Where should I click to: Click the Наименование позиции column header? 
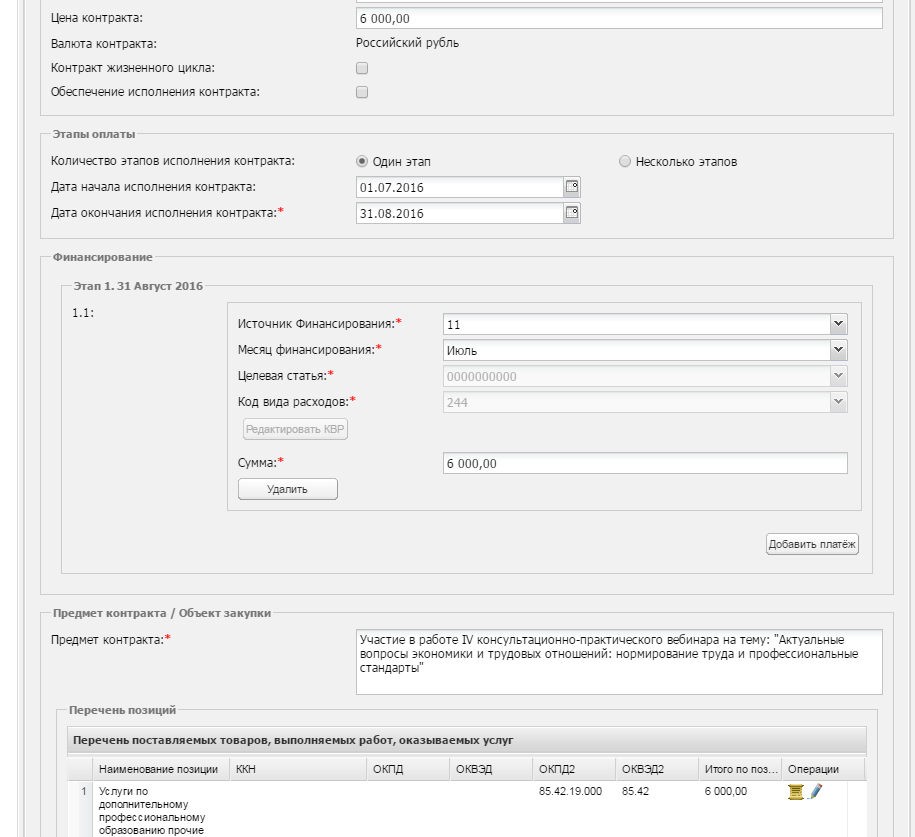coord(161,769)
